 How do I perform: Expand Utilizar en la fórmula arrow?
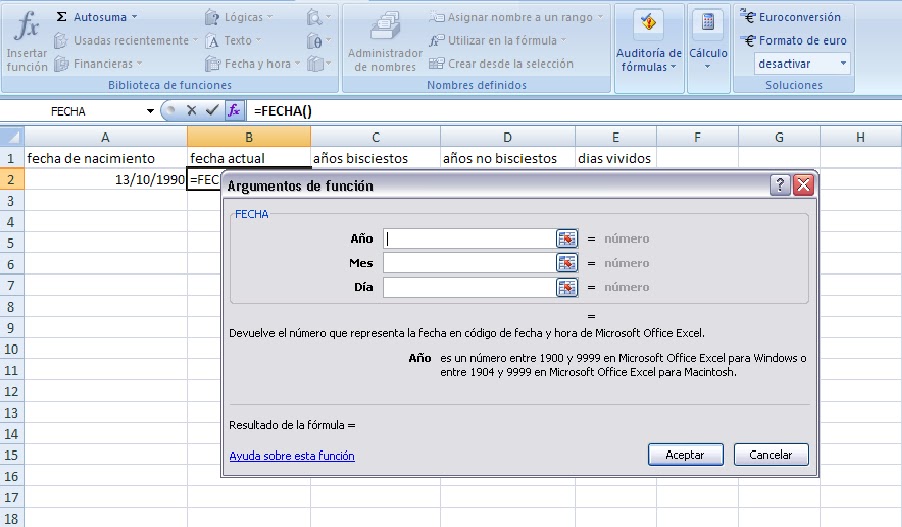point(563,40)
